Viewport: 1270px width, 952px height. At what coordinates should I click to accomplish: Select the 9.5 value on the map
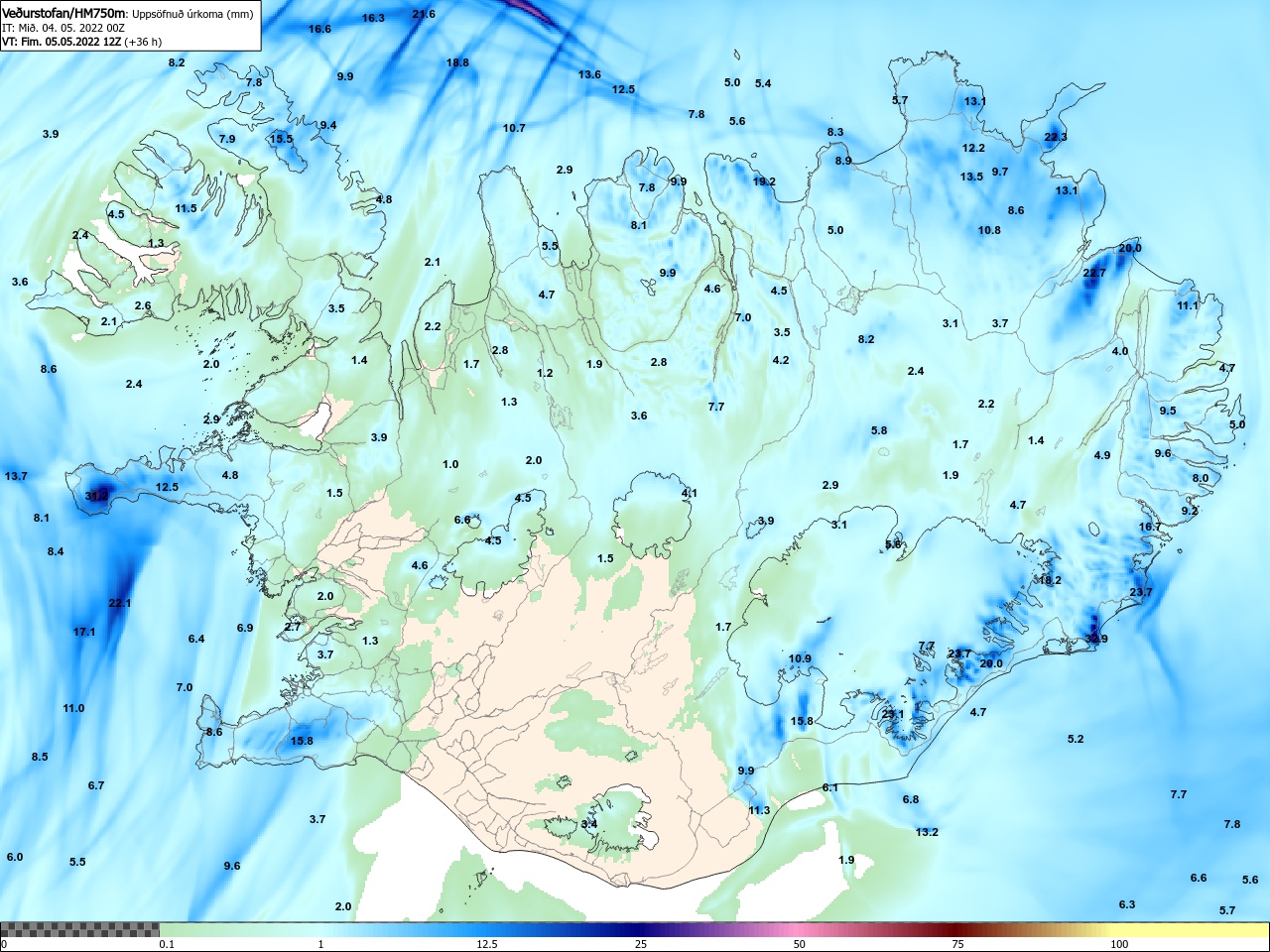tap(1168, 411)
